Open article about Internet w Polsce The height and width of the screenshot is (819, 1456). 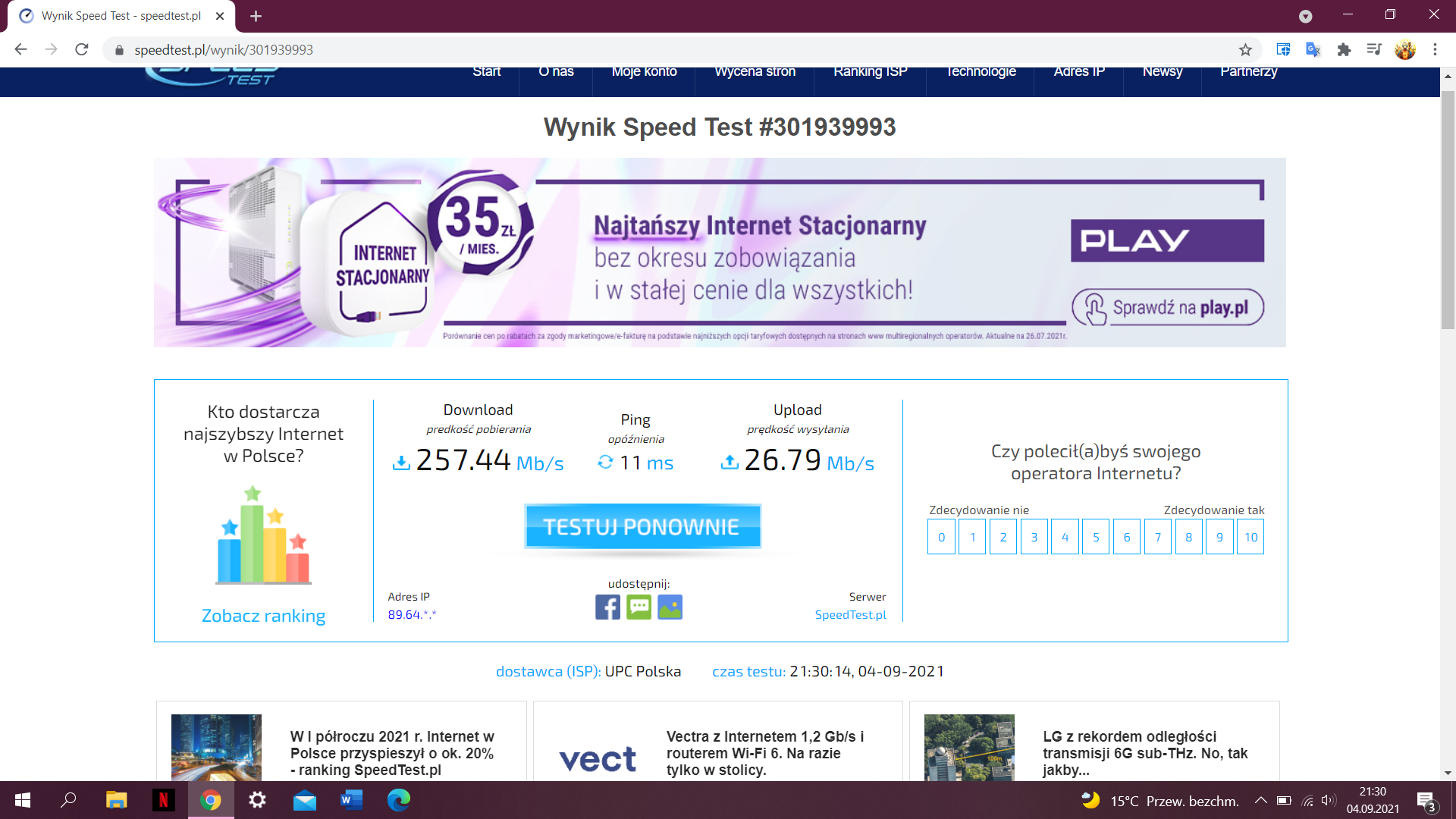pyautogui.click(x=392, y=753)
